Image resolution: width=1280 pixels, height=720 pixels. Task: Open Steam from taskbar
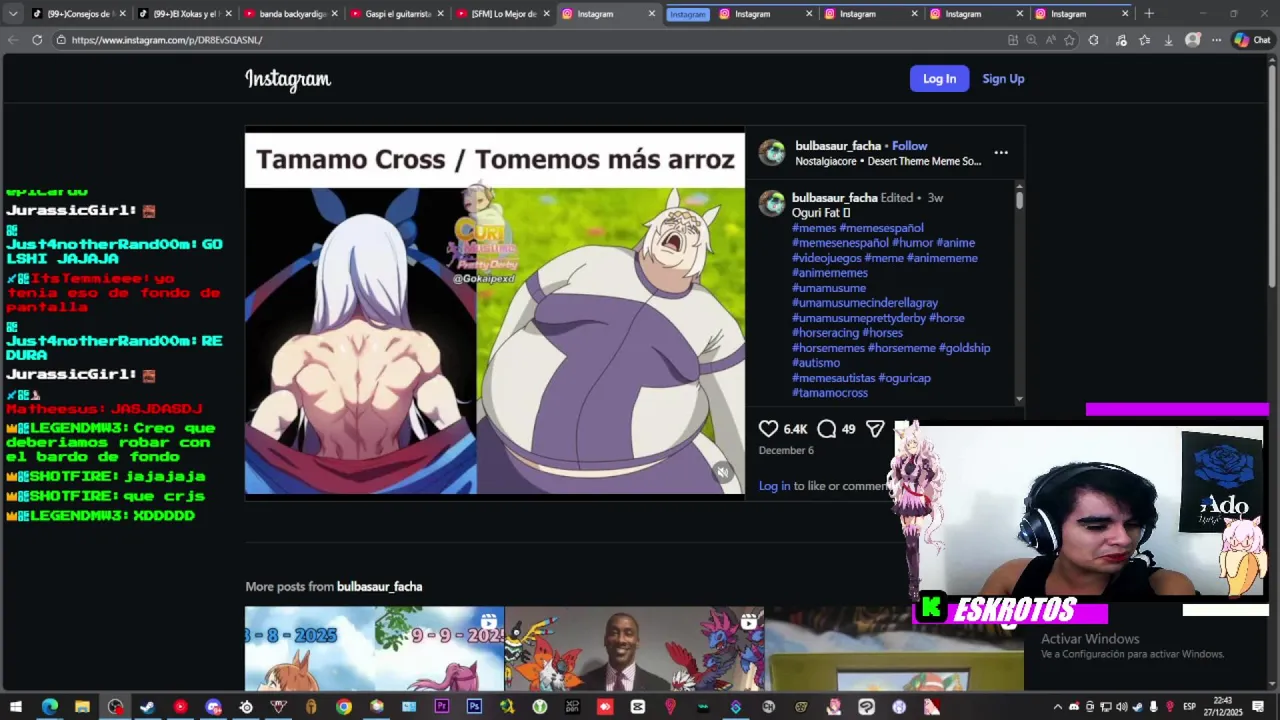point(147,707)
